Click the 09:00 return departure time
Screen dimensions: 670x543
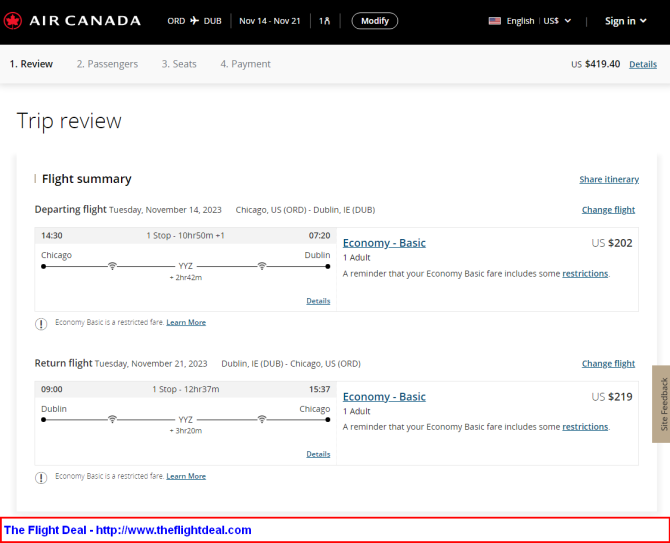click(52, 389)
